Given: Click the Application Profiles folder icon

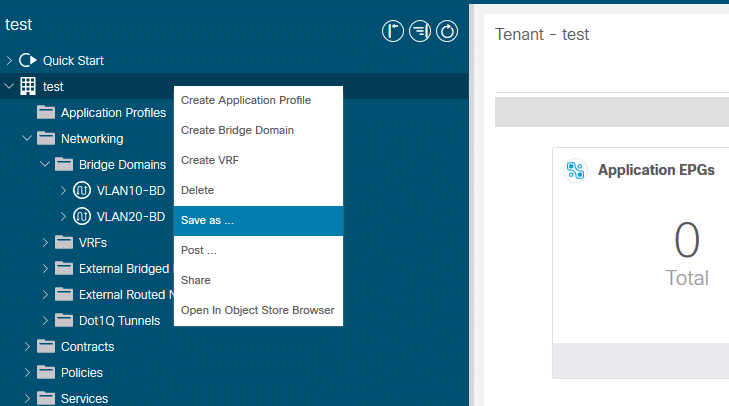Looking at the screenshot, I should (x=46, y=113).
